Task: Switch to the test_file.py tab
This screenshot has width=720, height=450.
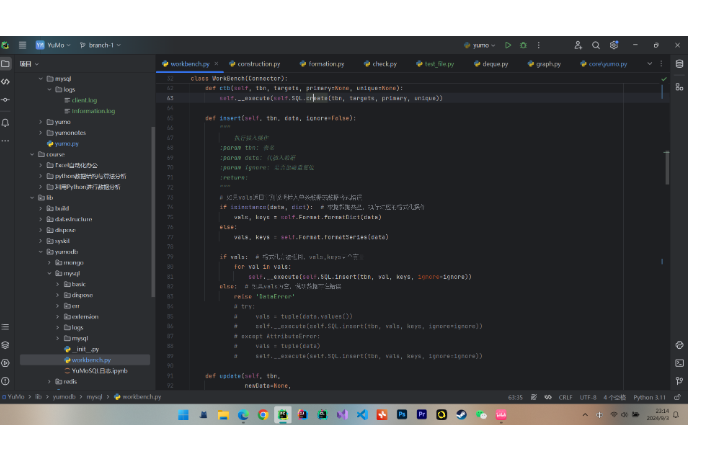Action: [x=435, y=64]
